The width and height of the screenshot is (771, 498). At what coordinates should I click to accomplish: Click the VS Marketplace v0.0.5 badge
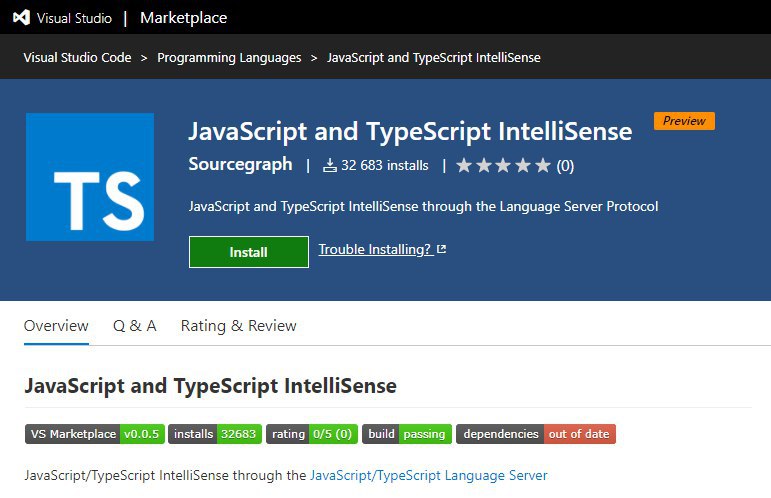[94, 434]
